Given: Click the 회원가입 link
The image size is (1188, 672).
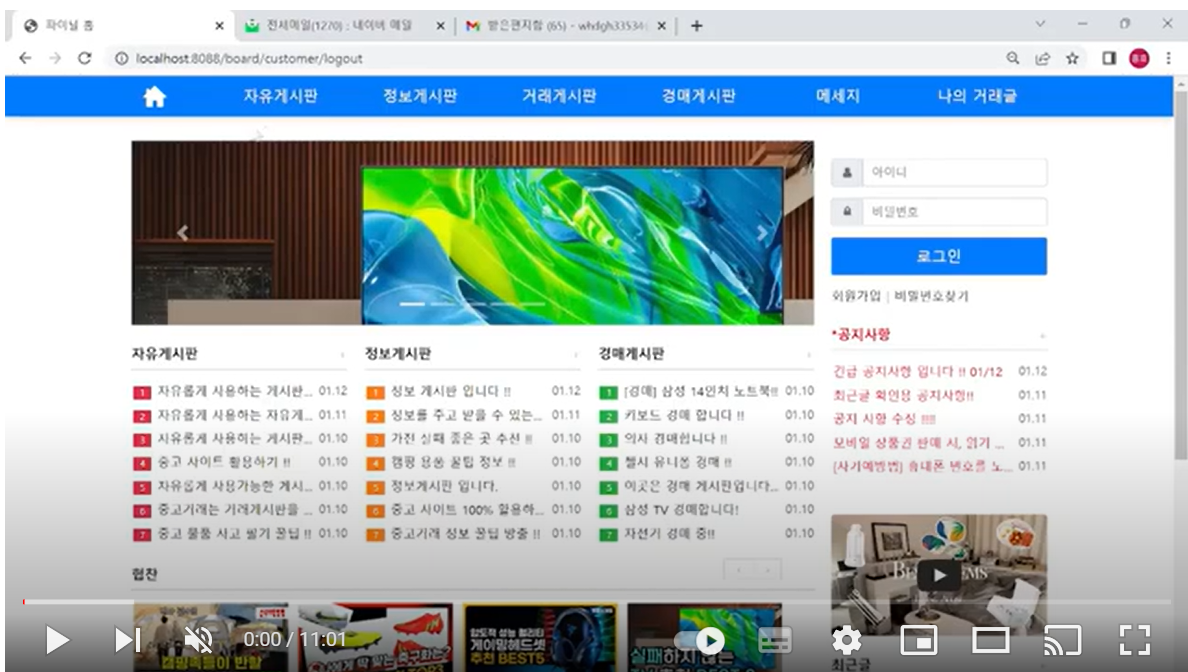Looking at the screenshot, I should [856, 296].
